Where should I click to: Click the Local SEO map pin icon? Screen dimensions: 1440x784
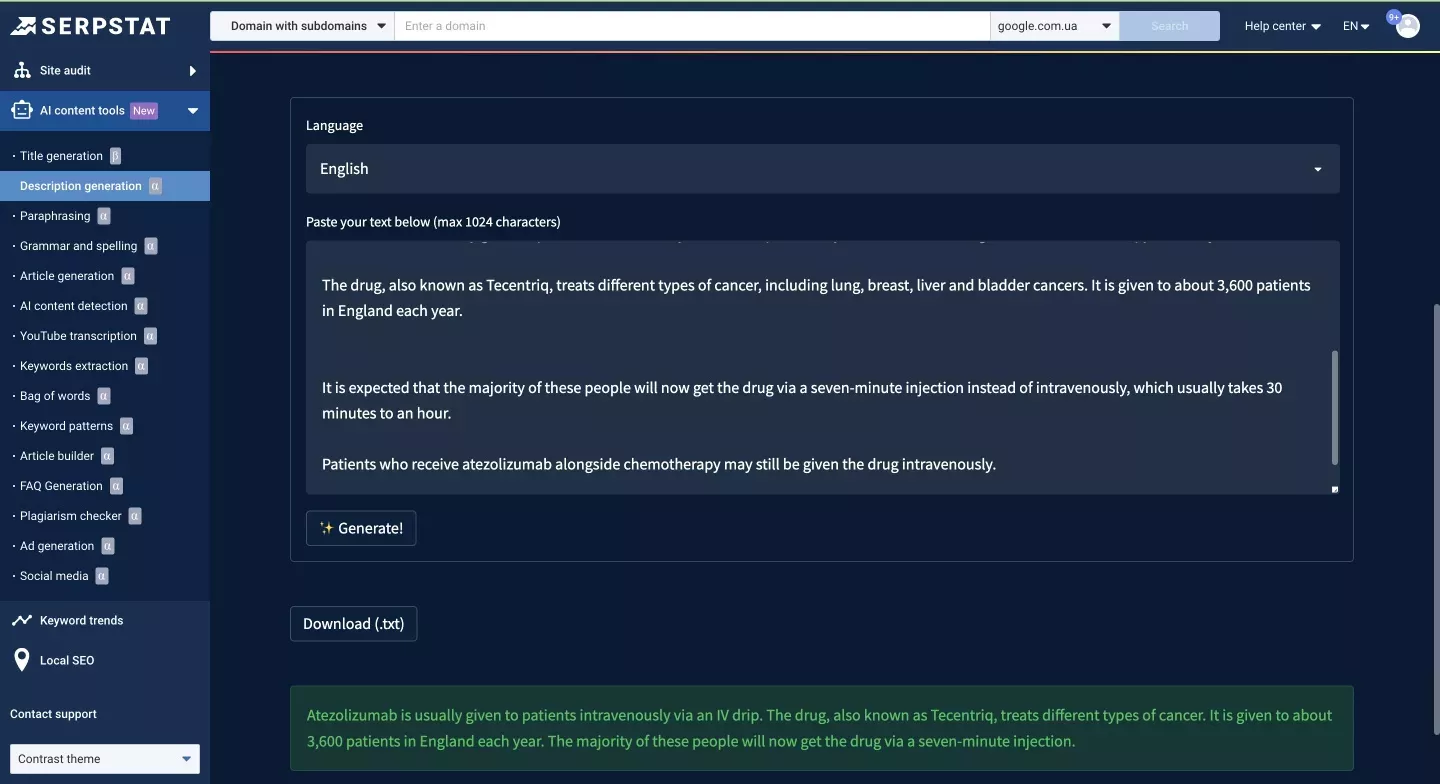[x=22, y=660]
